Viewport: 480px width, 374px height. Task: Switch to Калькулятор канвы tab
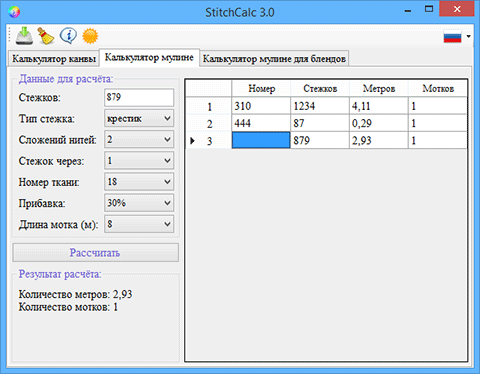pyautogui.click(x=54, y=59)
